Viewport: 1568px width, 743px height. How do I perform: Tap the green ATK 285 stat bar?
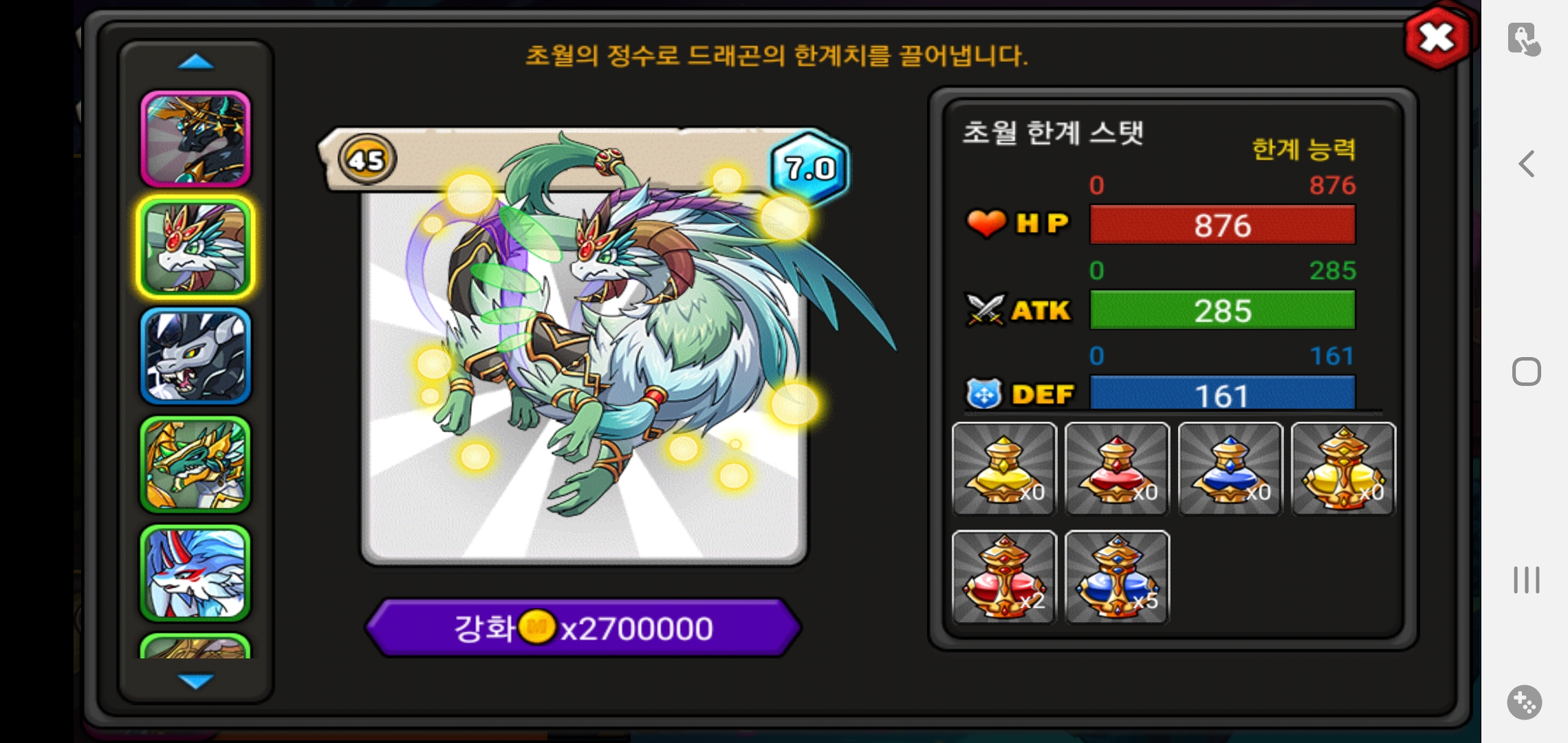[x=1223, y=310]
